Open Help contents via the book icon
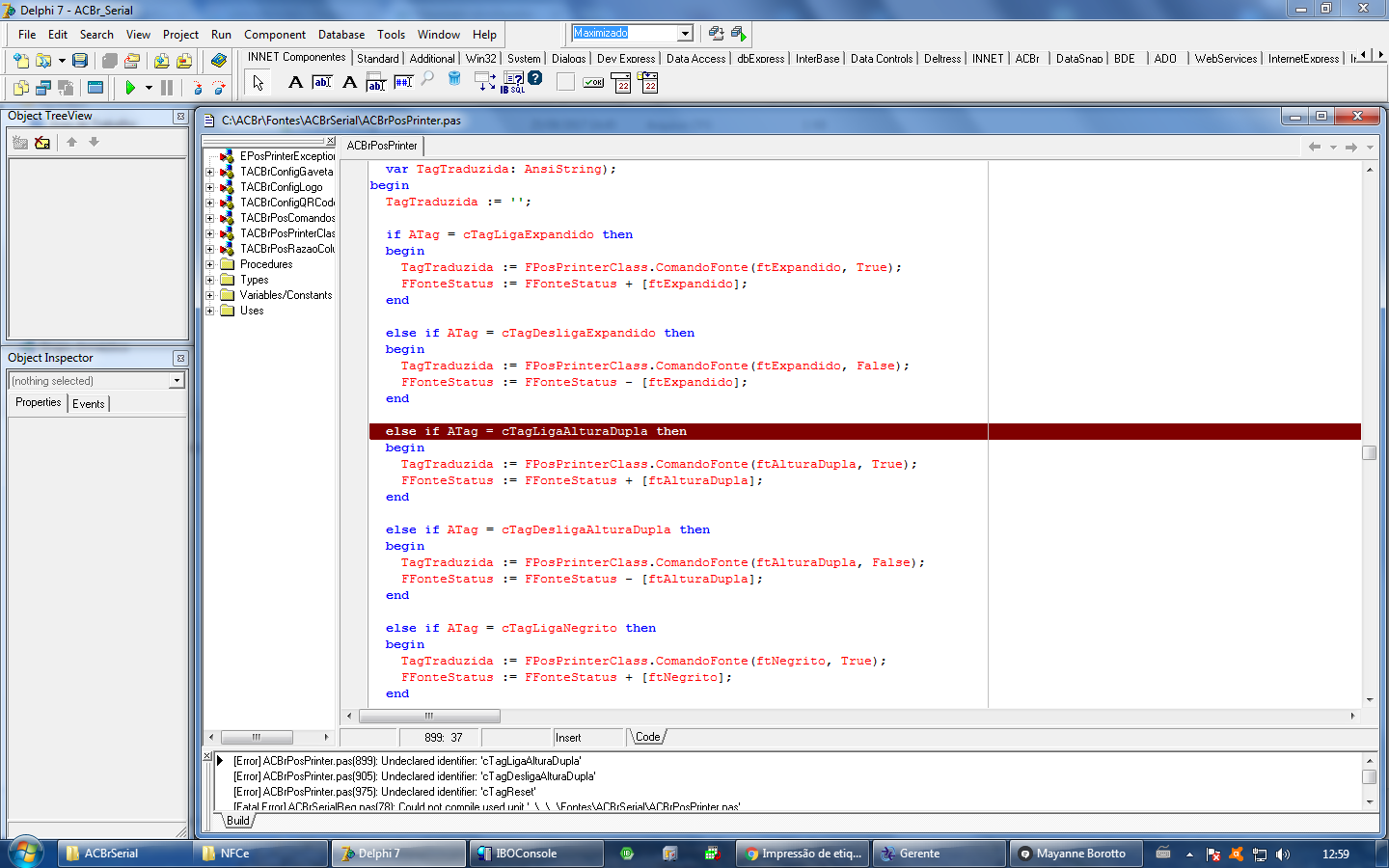The image size is (1389, 868). click(219, 60)
